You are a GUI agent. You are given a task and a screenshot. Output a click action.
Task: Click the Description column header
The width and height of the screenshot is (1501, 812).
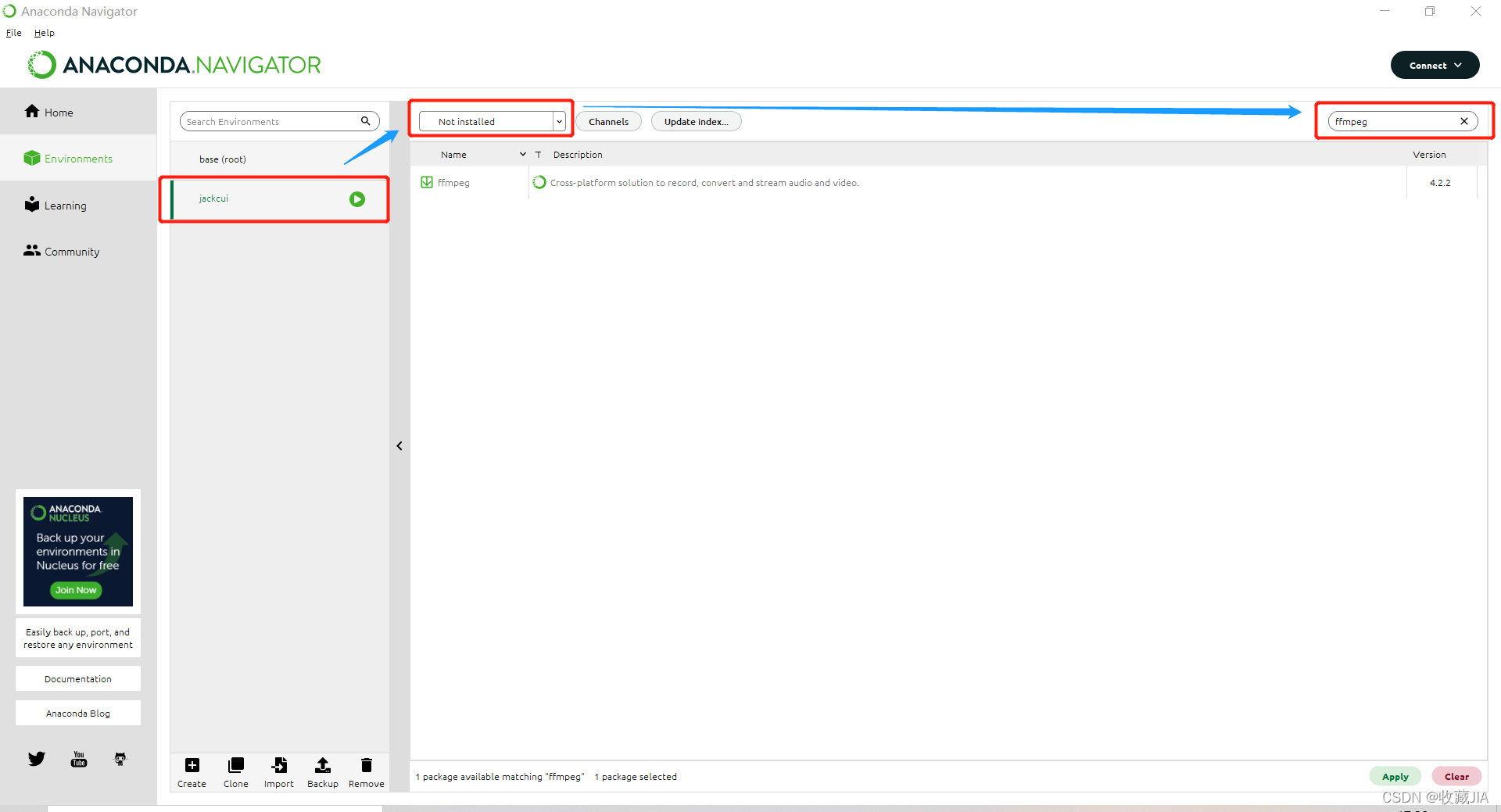click(578, 154)
